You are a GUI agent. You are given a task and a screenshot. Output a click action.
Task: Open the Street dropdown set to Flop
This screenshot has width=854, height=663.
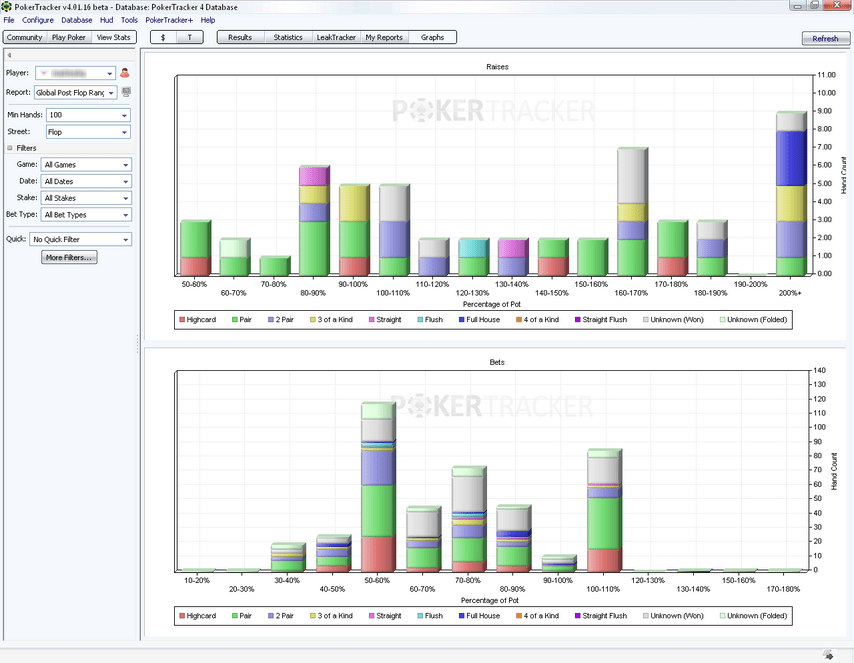(x=89, y=132)
